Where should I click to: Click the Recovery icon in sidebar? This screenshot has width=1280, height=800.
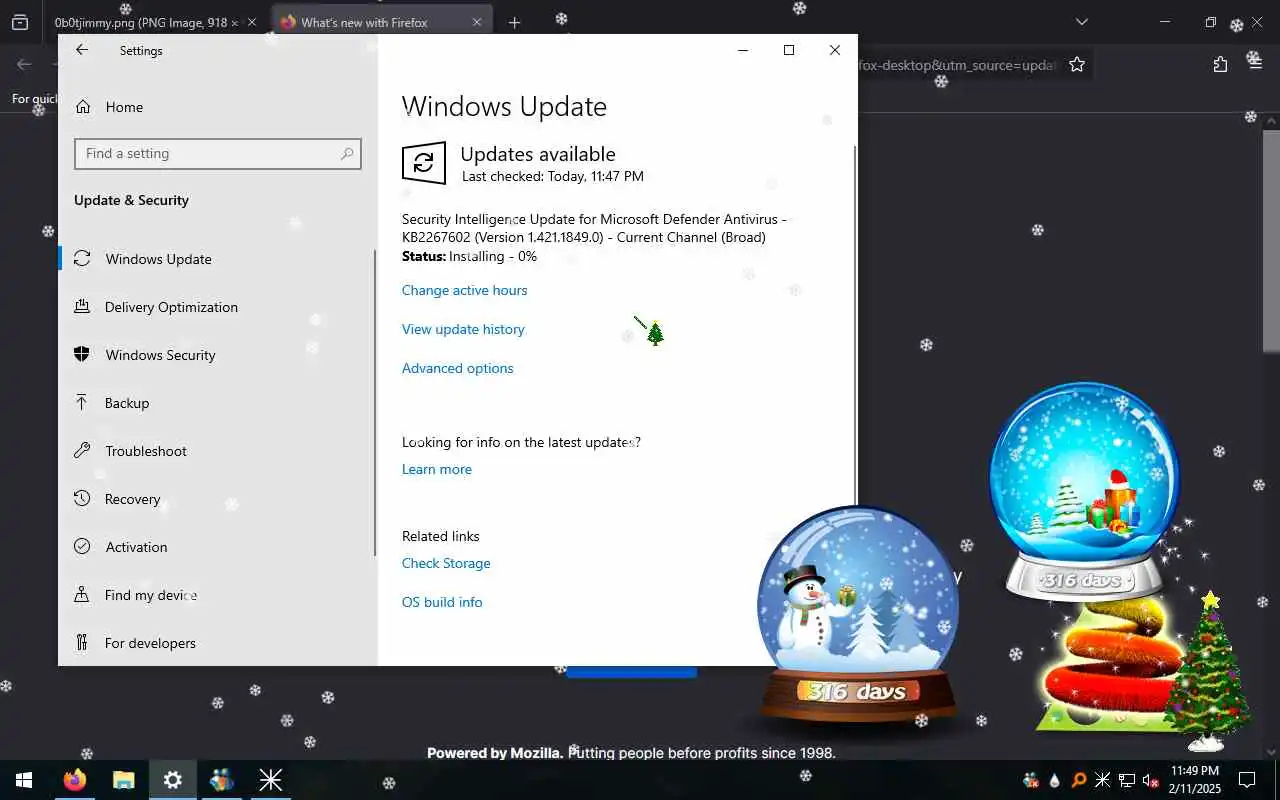pos(83,499)
